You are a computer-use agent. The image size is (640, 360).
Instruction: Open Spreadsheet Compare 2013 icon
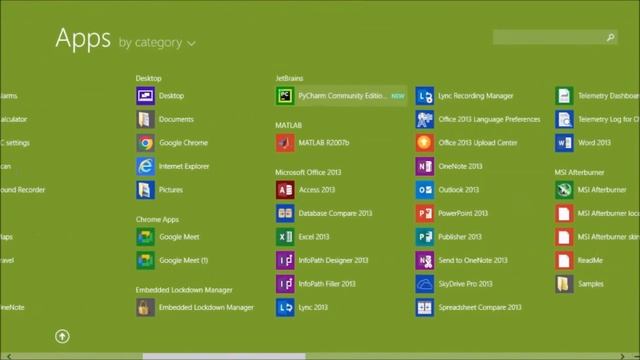pyautogui.click(x=424, y=307)
